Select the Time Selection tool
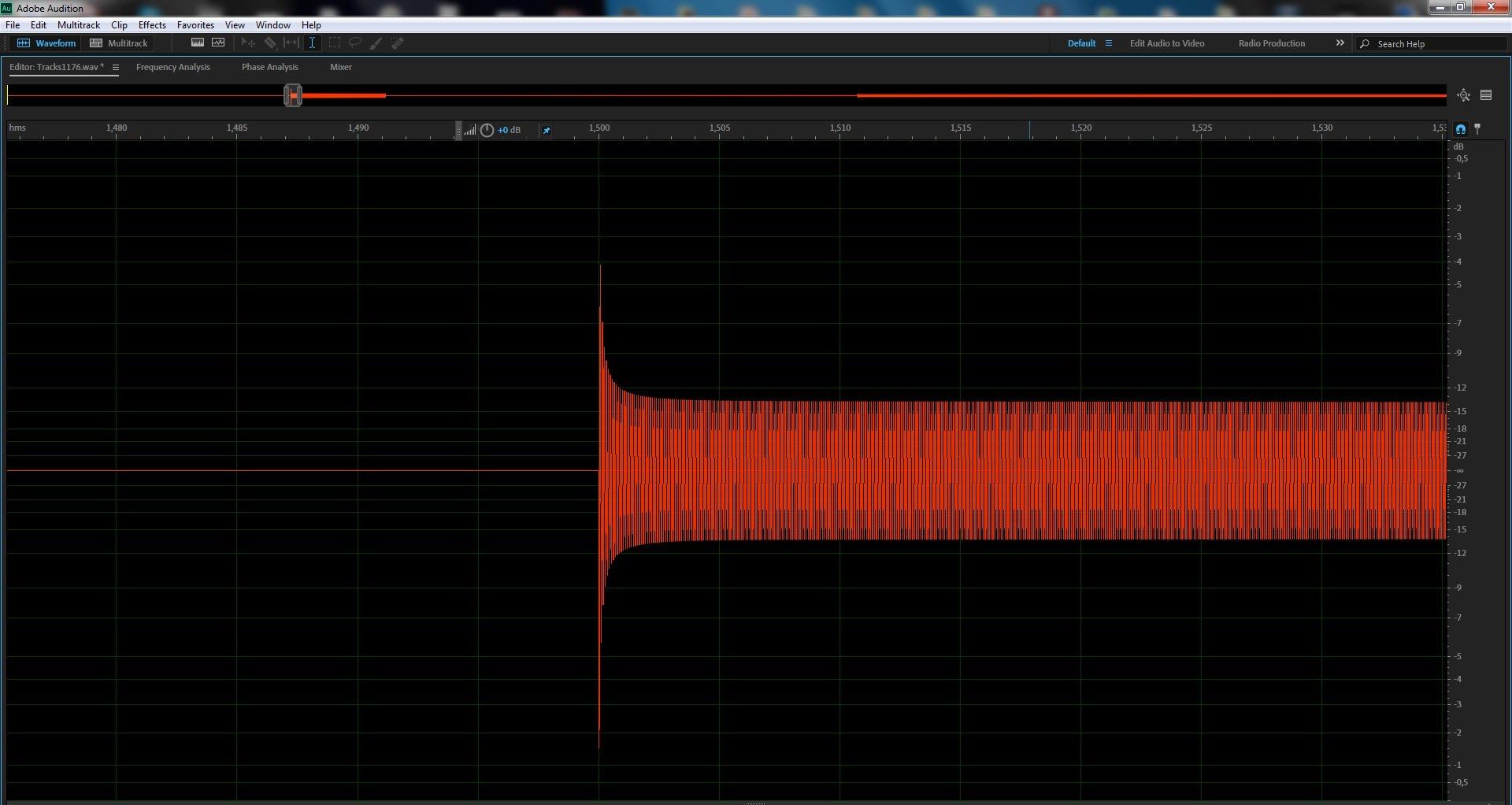The height and width of the screenshot is (805, 1512). tap(313, 43)
